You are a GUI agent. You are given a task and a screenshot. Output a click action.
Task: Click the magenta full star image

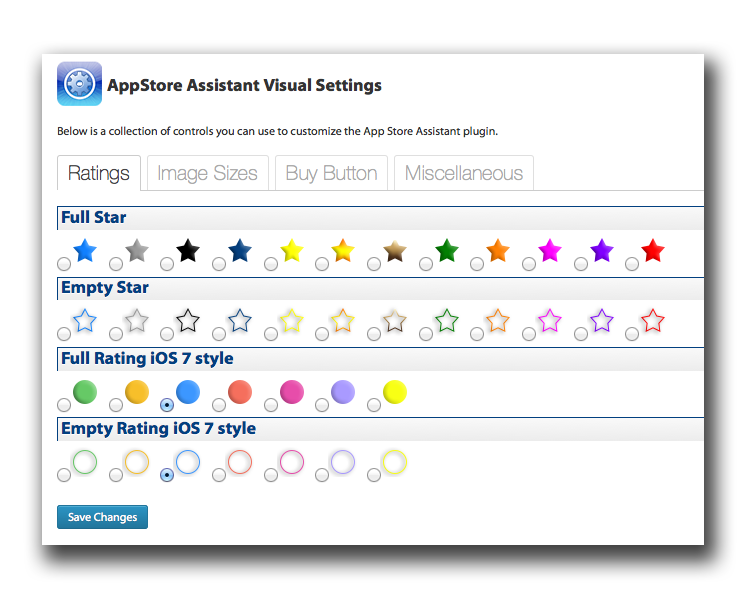(550, 250)
